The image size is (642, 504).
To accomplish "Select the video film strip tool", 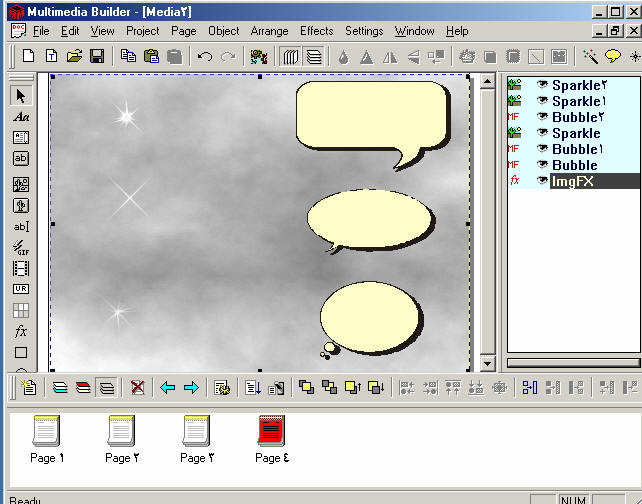I will click(x=20, y=269).
